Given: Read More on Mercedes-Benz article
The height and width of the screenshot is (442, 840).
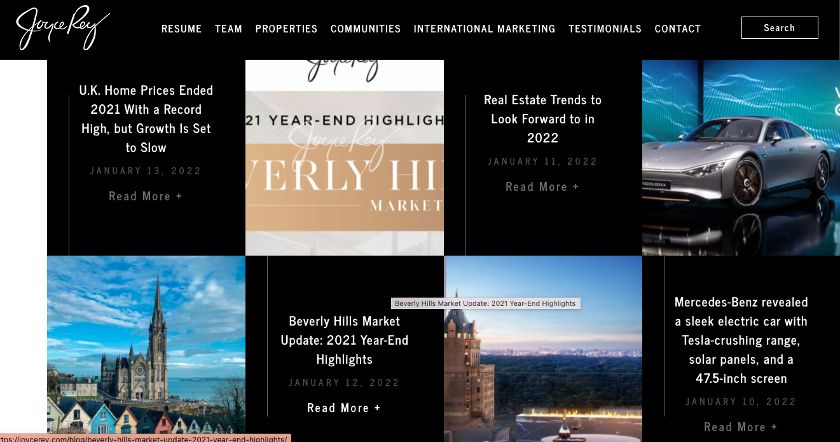Looking at the screenshot, I should 740,427.
